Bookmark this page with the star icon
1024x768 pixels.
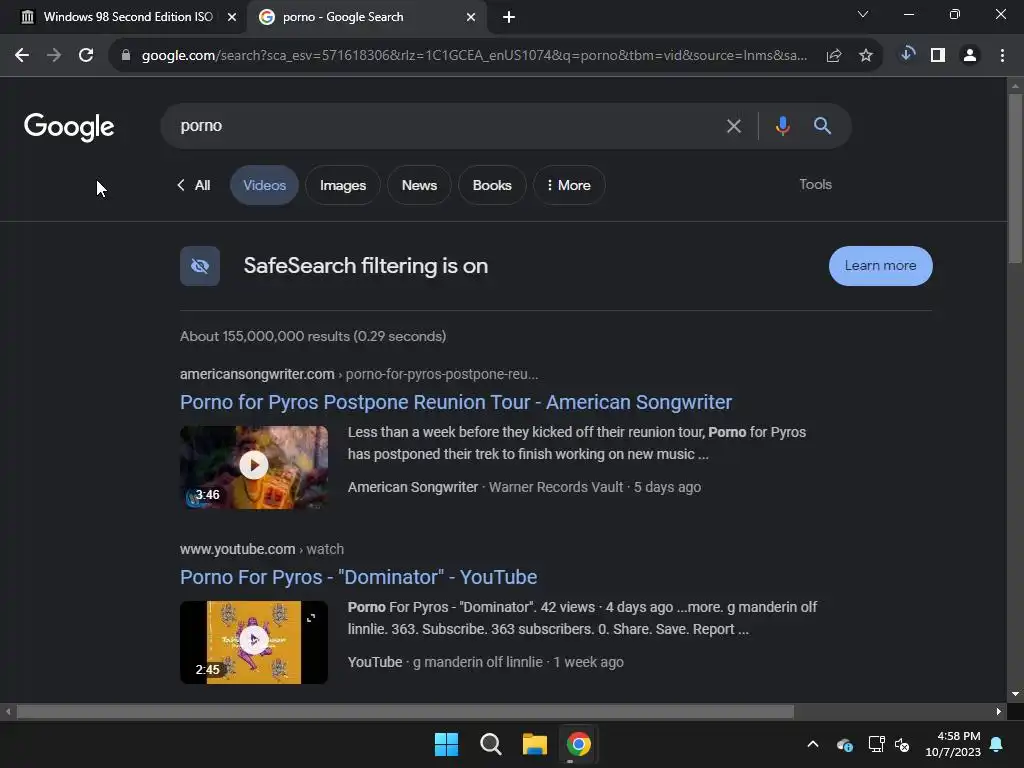click(x=866, y=56)
